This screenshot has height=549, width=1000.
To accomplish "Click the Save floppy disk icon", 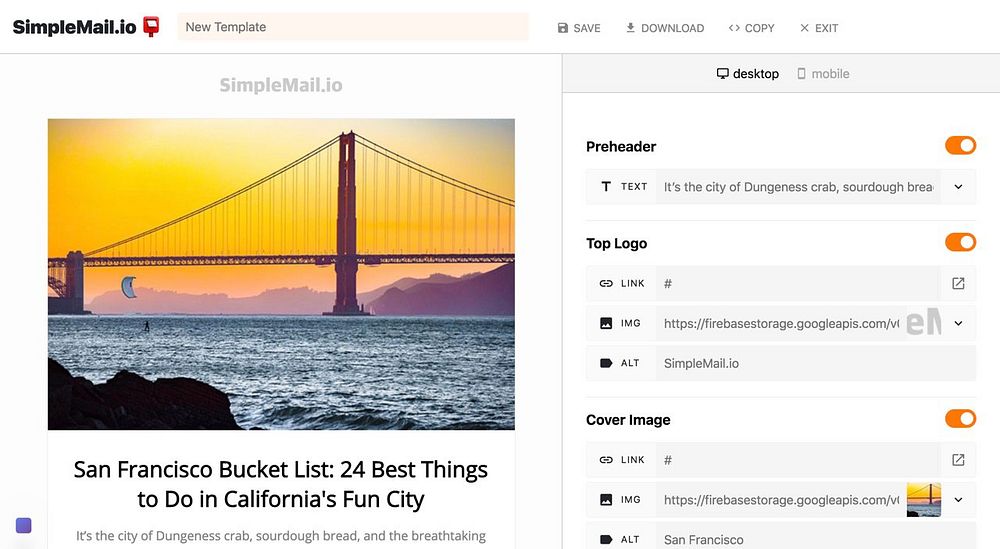I will [x=563, y=28].
